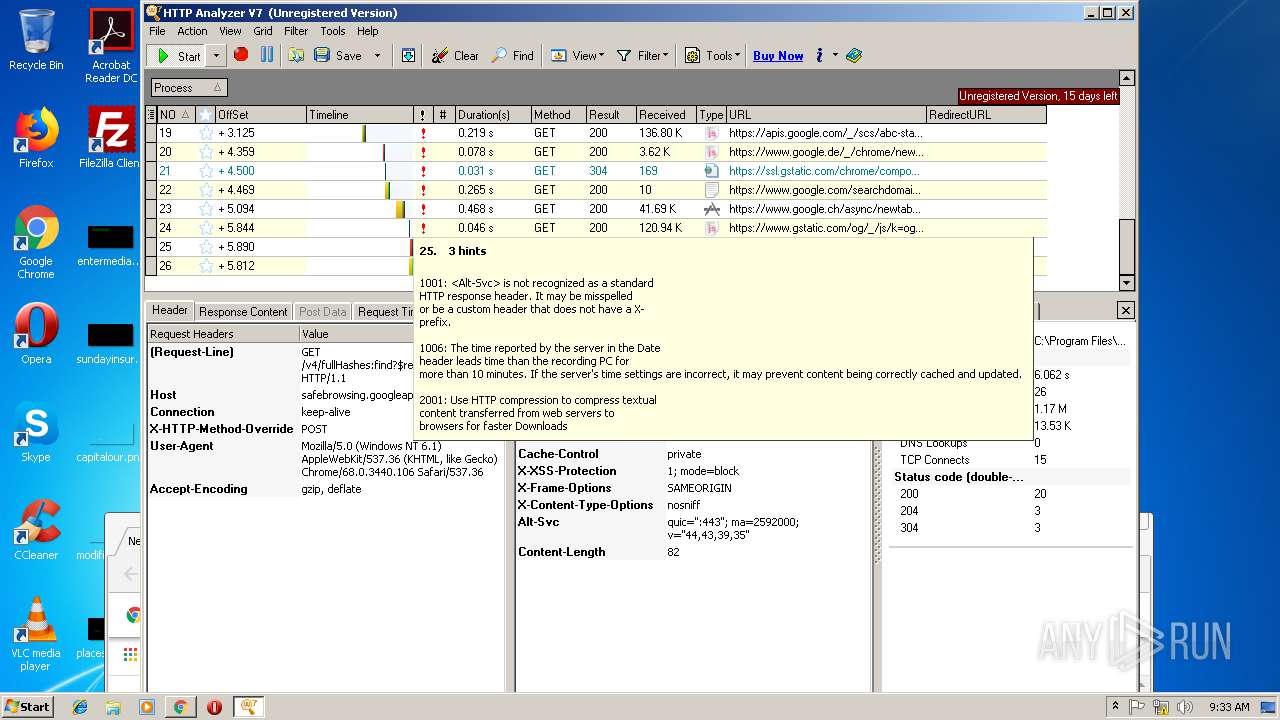Open Opera from the taskbar
1280x720 pixels.
(214, 707)
